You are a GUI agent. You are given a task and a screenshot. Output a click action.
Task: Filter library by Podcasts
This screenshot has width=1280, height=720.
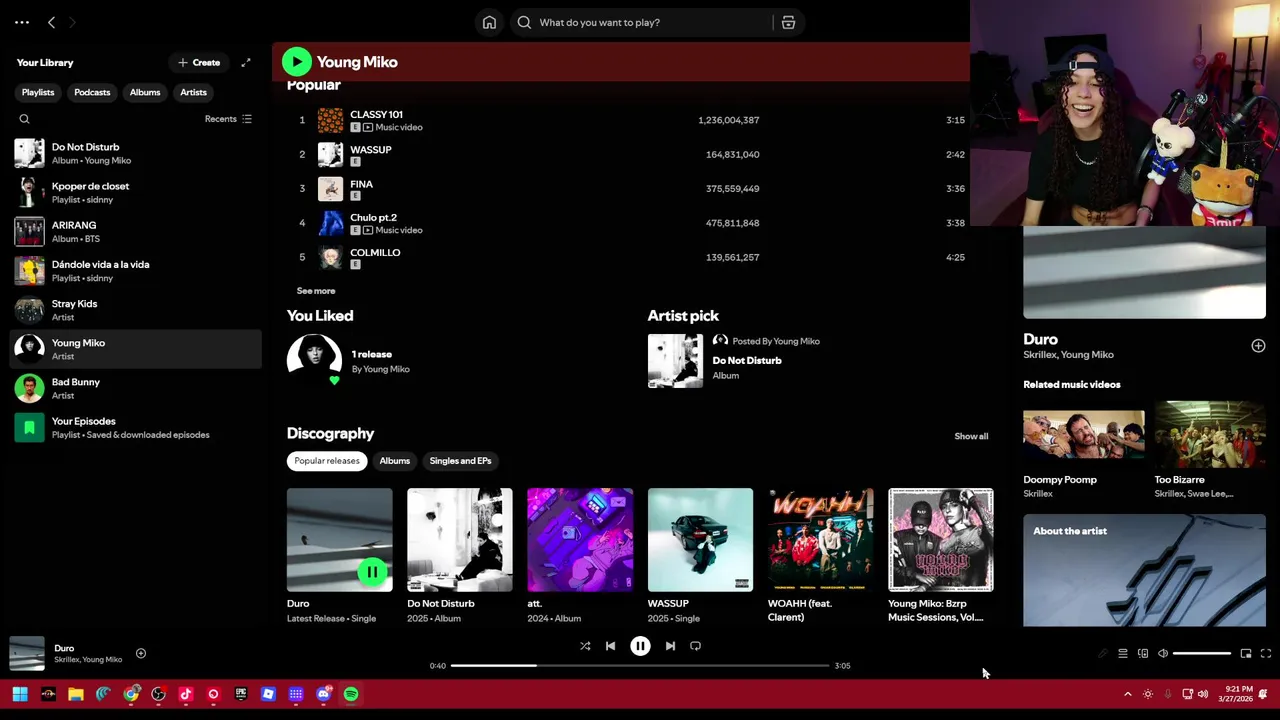coord(92,92)
